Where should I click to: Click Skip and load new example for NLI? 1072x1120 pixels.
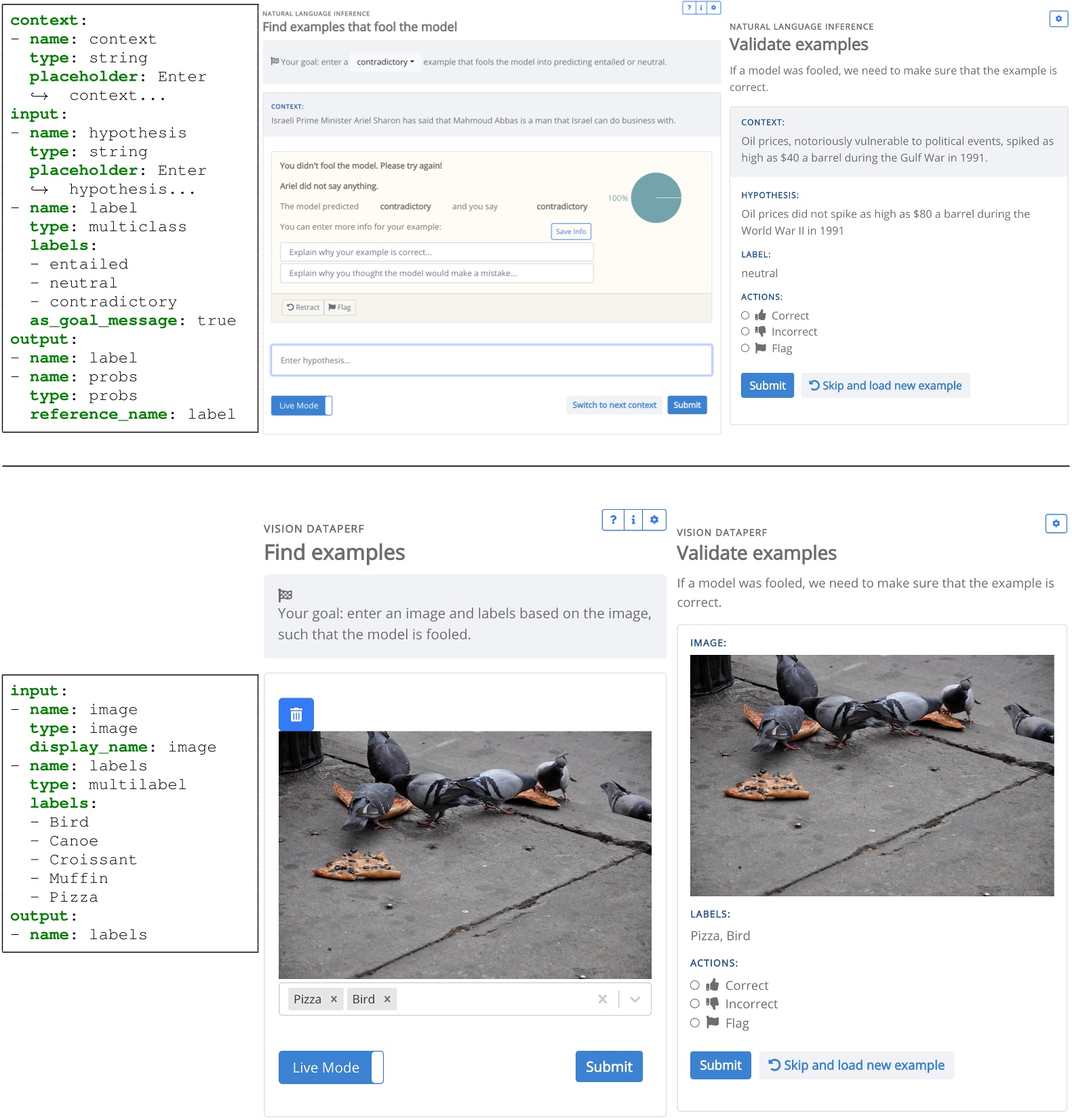click(885, 386)
